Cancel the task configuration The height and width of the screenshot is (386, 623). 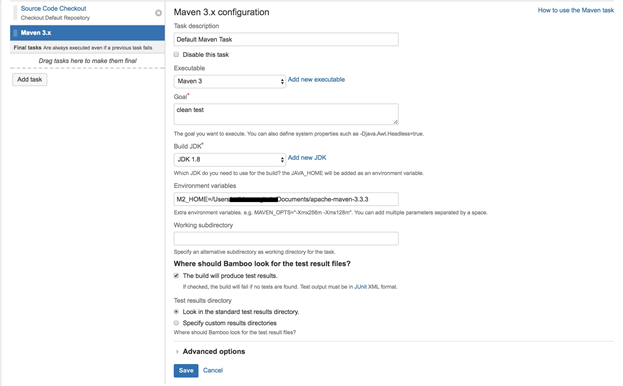pos(213,371)
